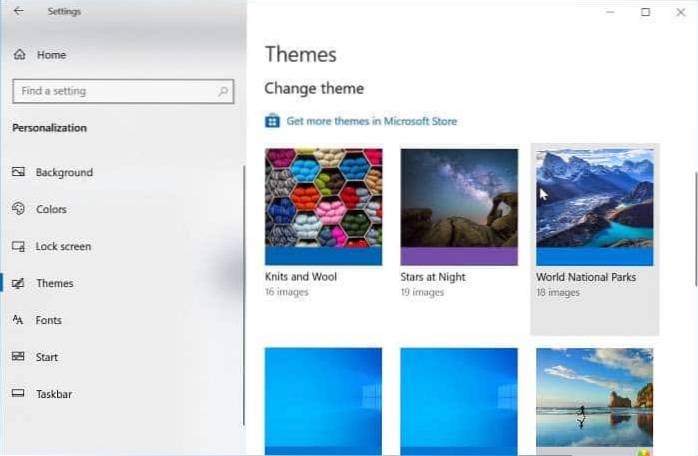
Task: Click the Taskbar settings icon
Action: coord(18,394)
